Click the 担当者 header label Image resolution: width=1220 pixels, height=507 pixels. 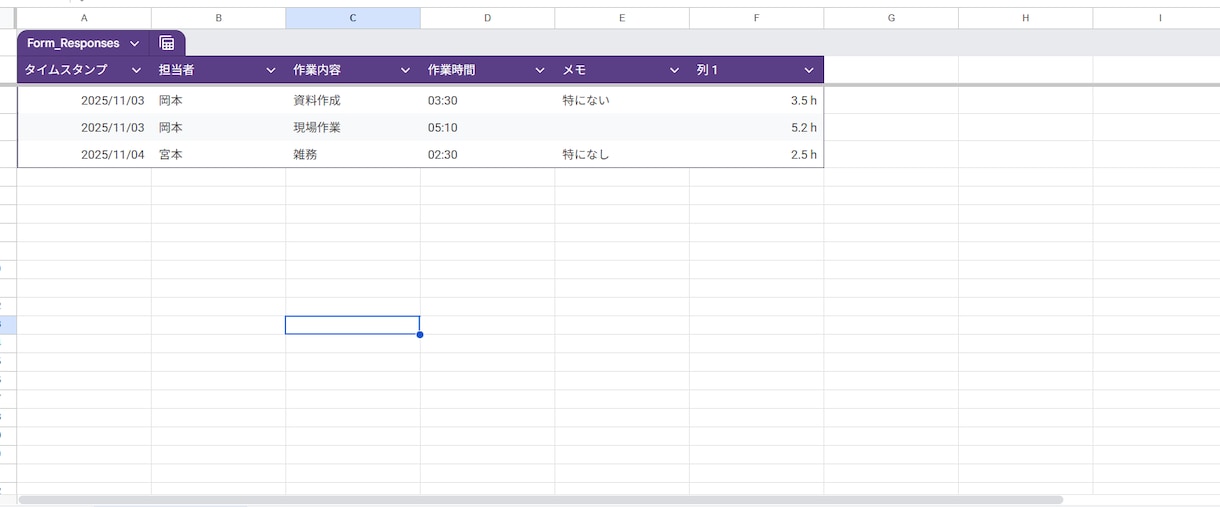coord(176,70)
